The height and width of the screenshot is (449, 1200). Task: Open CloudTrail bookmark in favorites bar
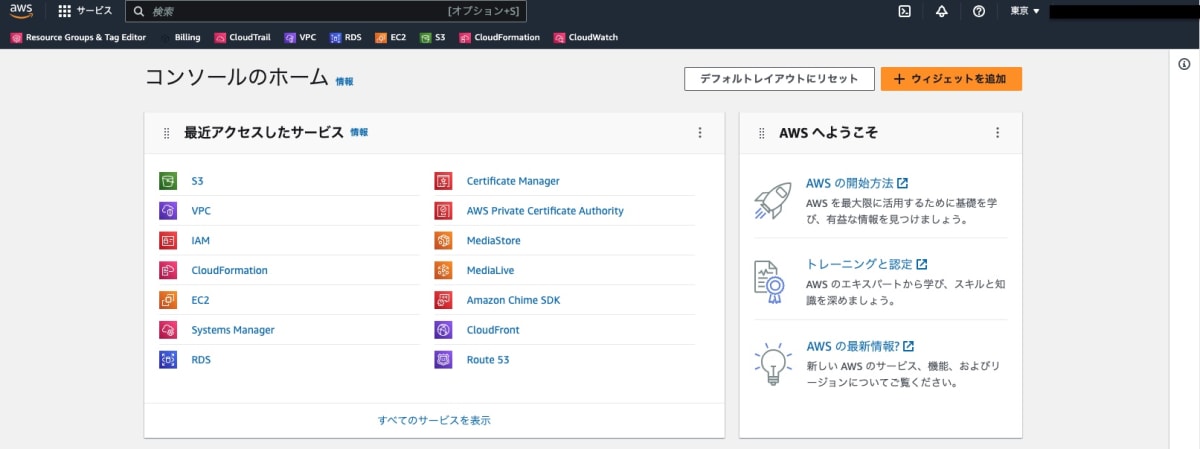tap(243, 37)
